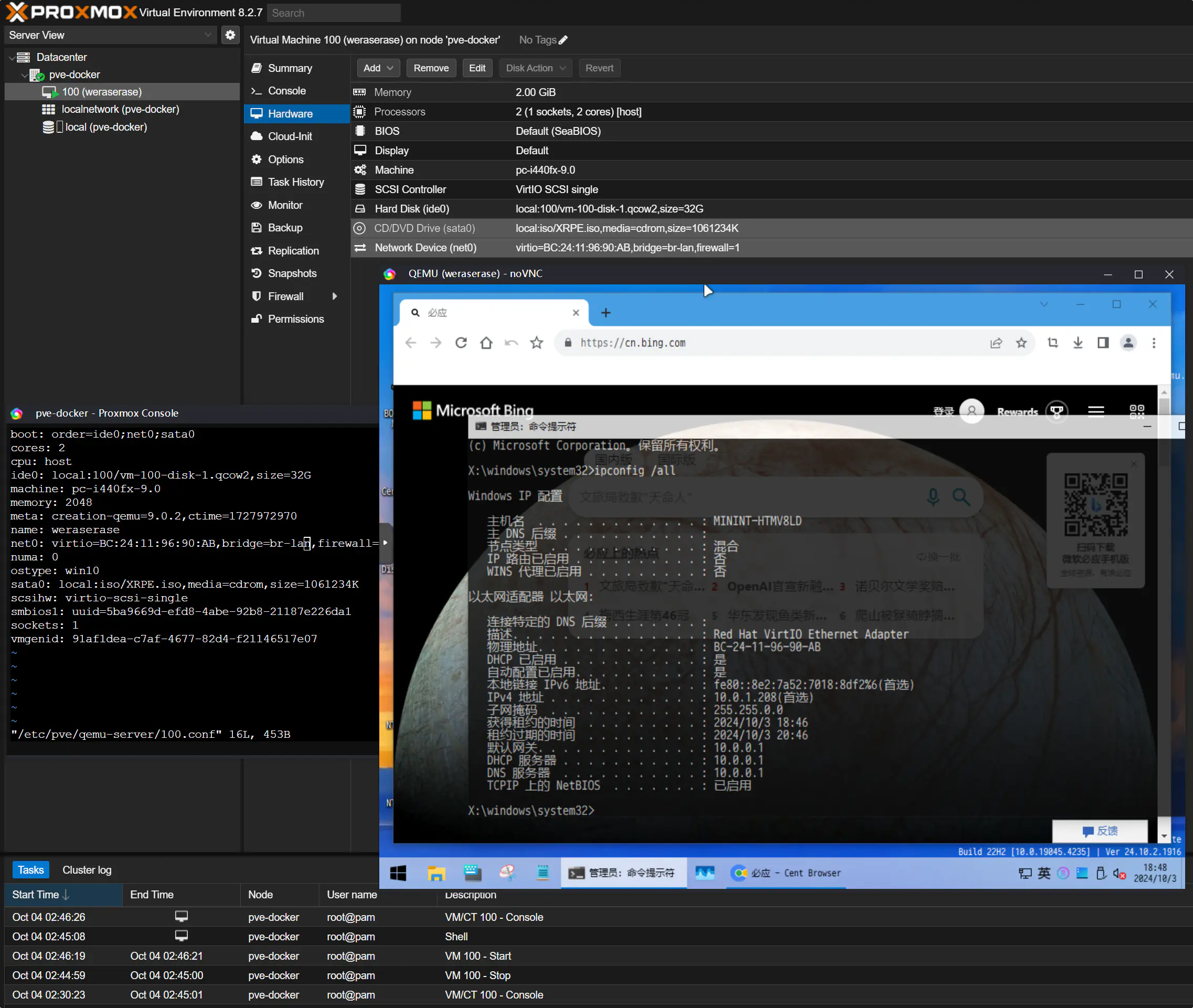Click the Edit hardware button
The height and width of the screenshot is (1008, 1193).
pos(476,68)
